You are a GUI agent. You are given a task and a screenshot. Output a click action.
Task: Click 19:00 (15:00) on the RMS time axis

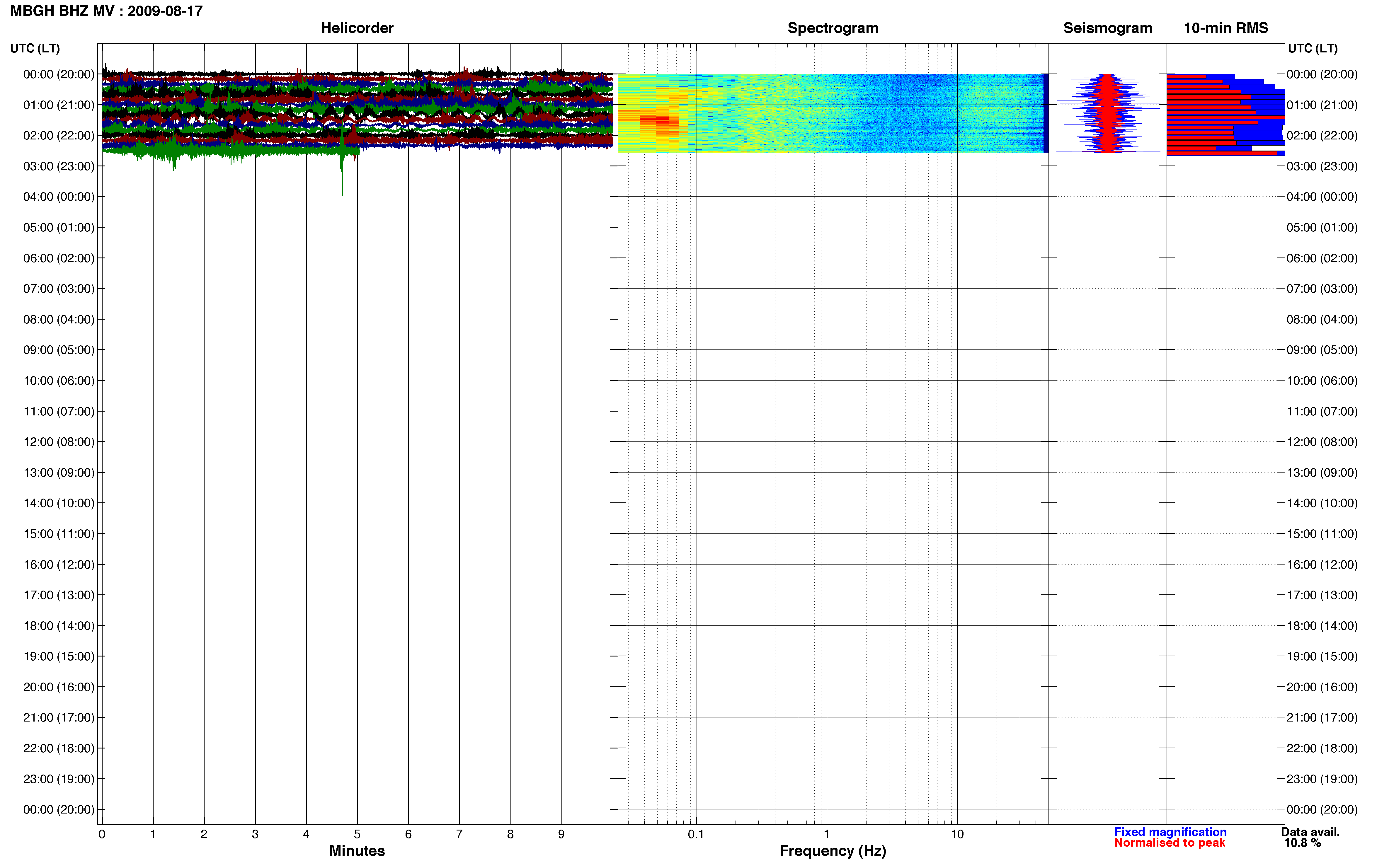click(x=1322, y=656)
